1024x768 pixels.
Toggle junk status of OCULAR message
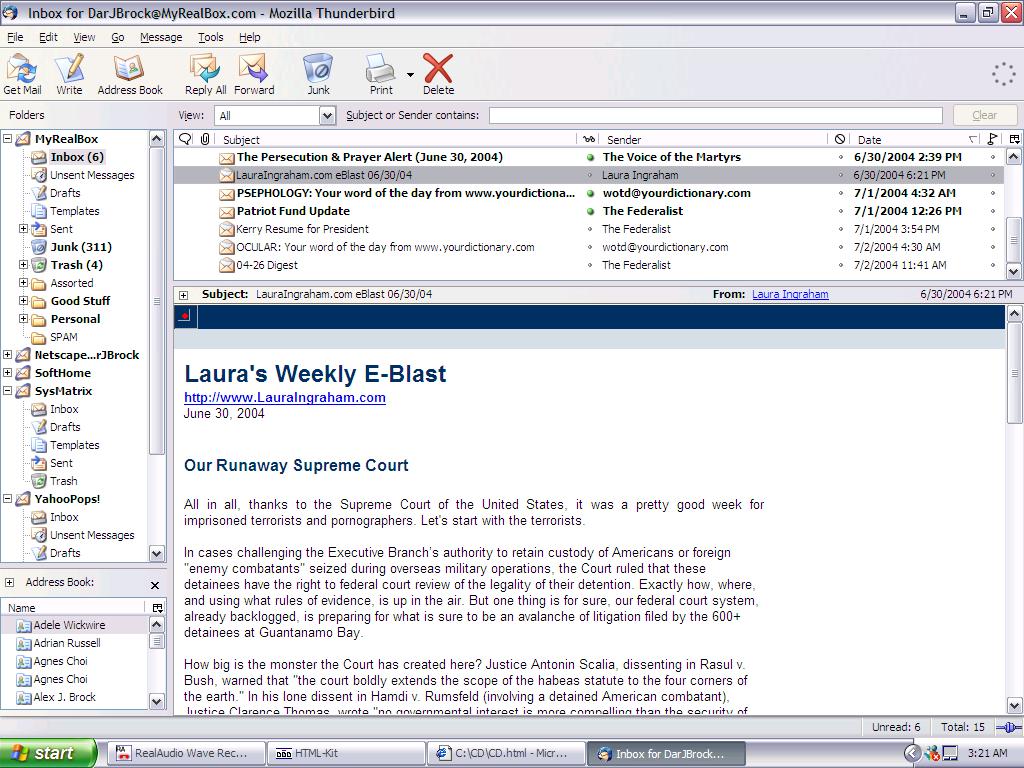[x=840, y=247]
